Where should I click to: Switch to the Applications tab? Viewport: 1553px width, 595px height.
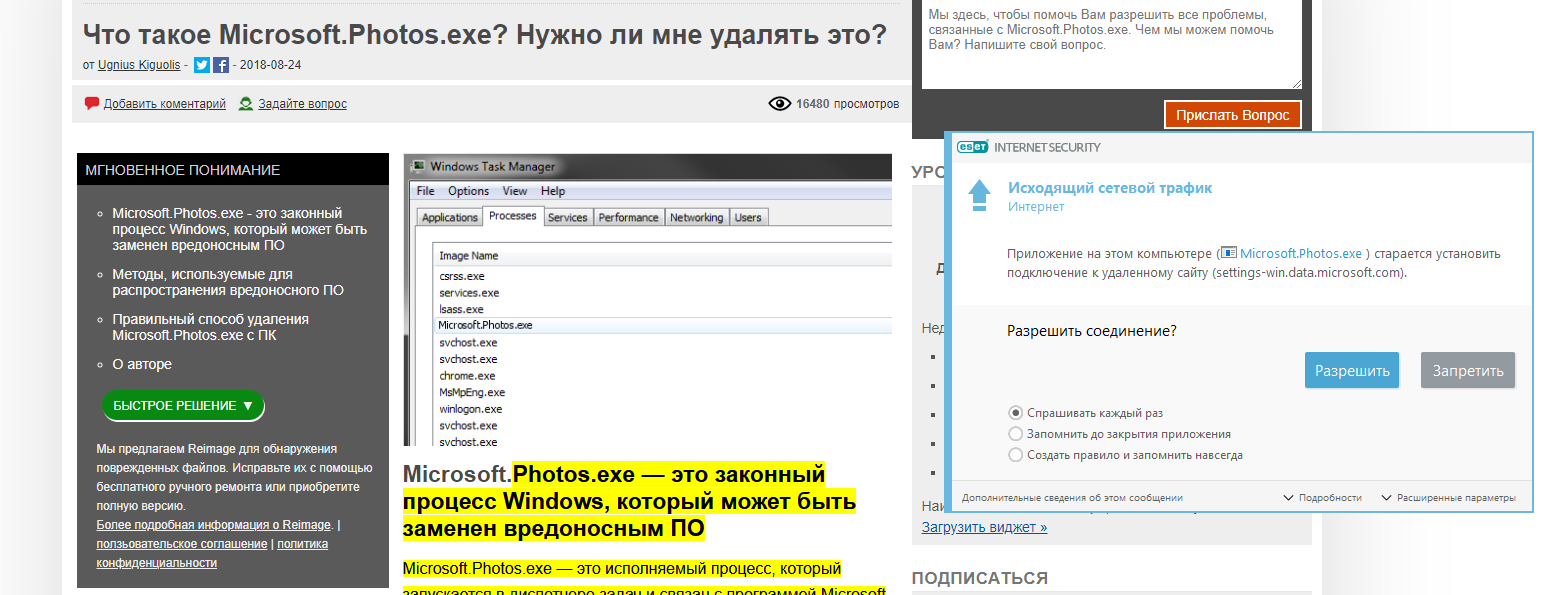[450, 217]
